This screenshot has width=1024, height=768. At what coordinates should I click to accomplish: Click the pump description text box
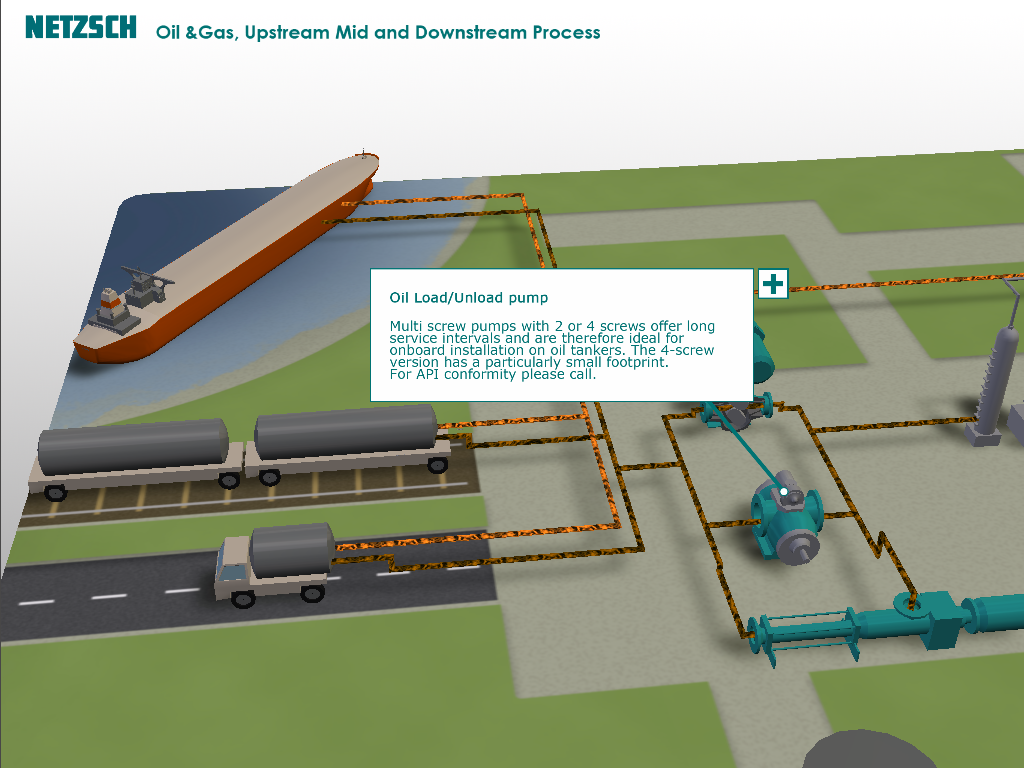click(562, 335)
